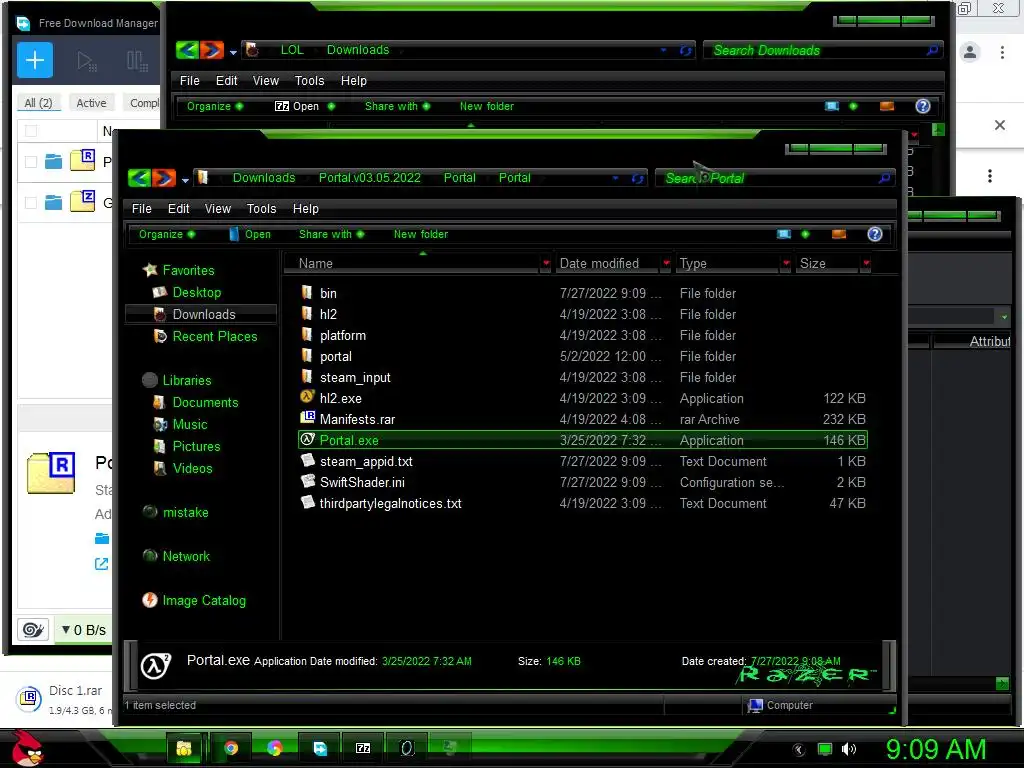Click the browser profile avatar icon
The image size is (1024, 768).
(x=970, y=52)
